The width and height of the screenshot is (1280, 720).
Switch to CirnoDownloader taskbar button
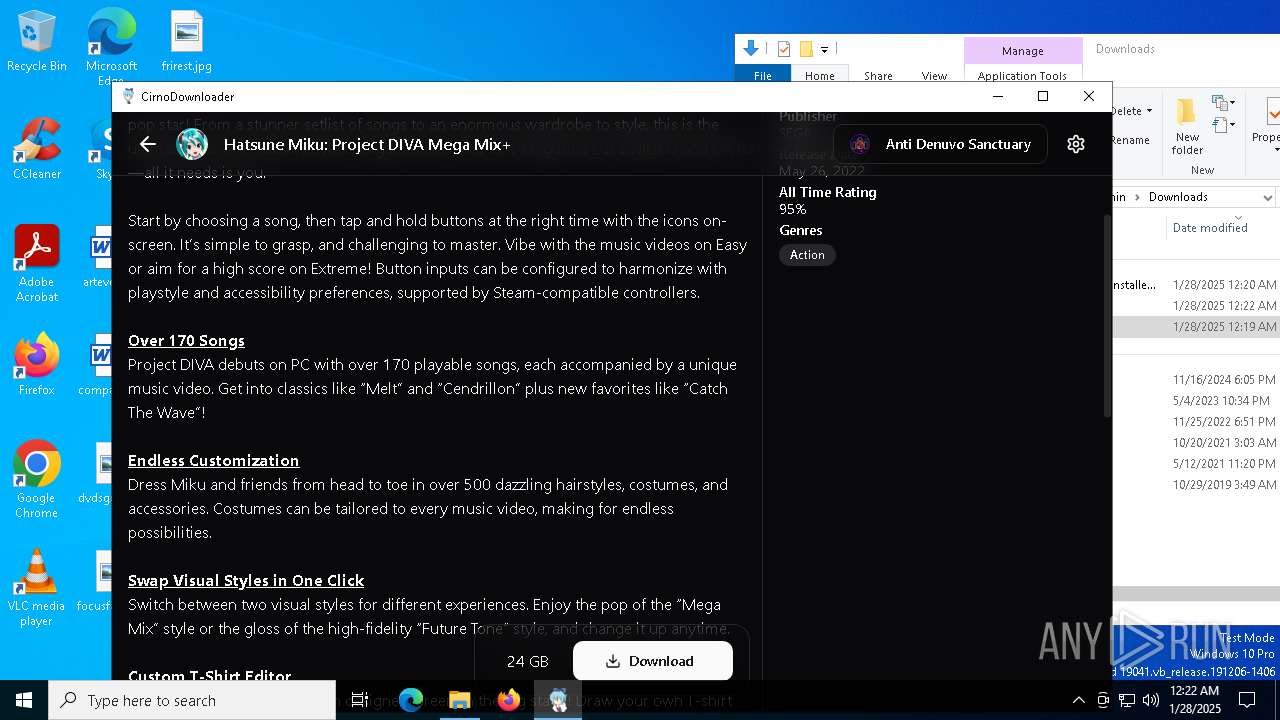[559, 700]
